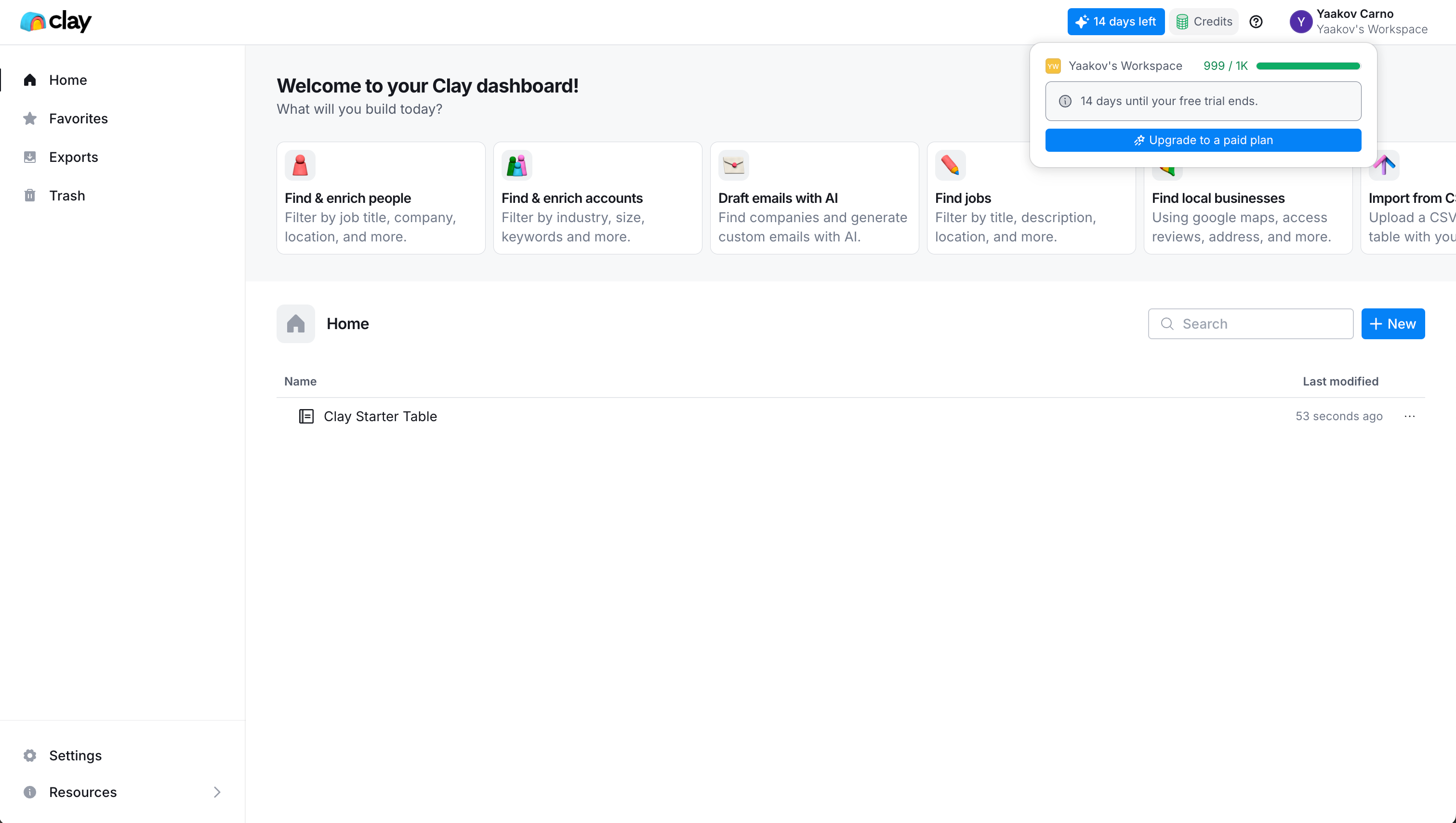The image size is (1456, 823).
Task: Open Resources in the sidebar
Action: [x=122, y=792]
